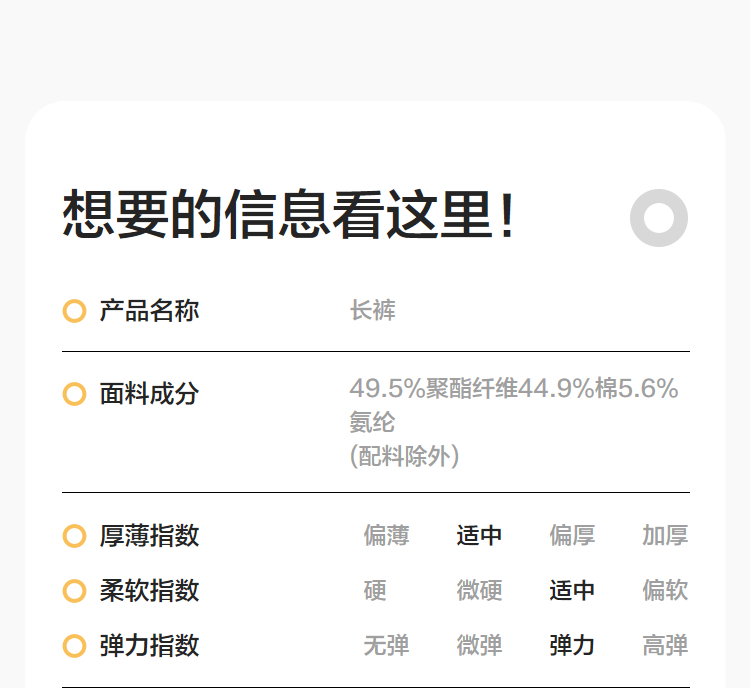
Task: Pick 高弹 elasticity option
Action: pos(665,646)
